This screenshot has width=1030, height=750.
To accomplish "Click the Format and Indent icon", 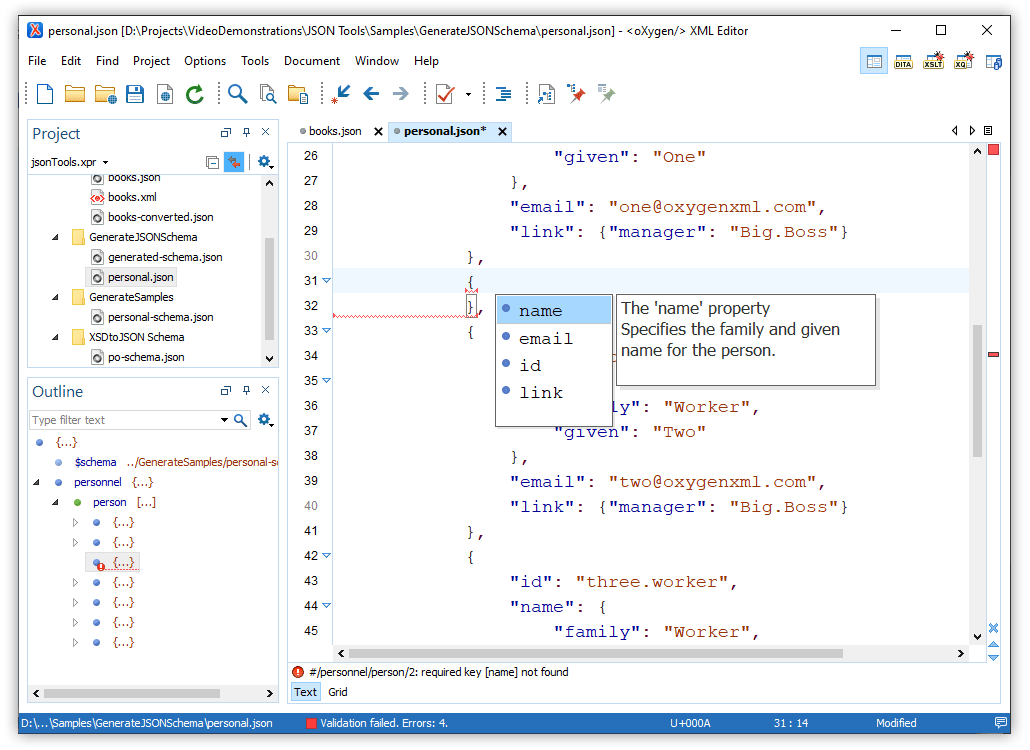I will pos(503,94).
